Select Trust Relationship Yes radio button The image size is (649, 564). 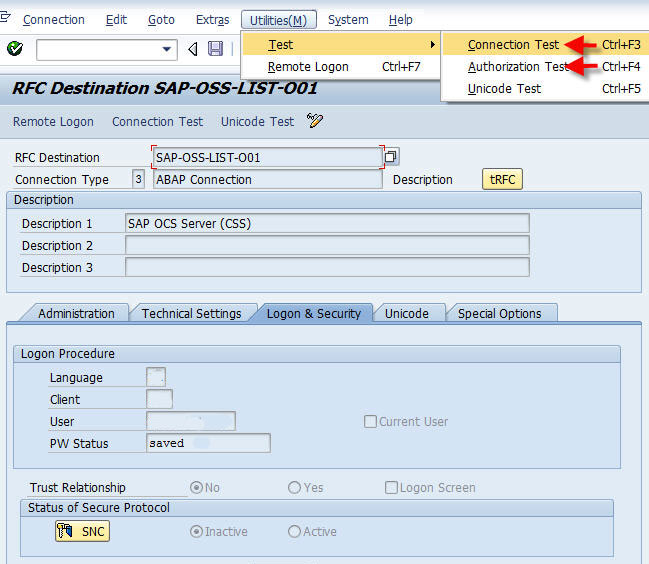click(x=294, y=487)
